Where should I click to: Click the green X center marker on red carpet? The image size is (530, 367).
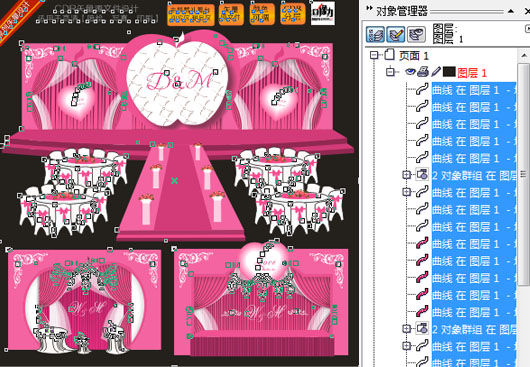pos(174,181)
